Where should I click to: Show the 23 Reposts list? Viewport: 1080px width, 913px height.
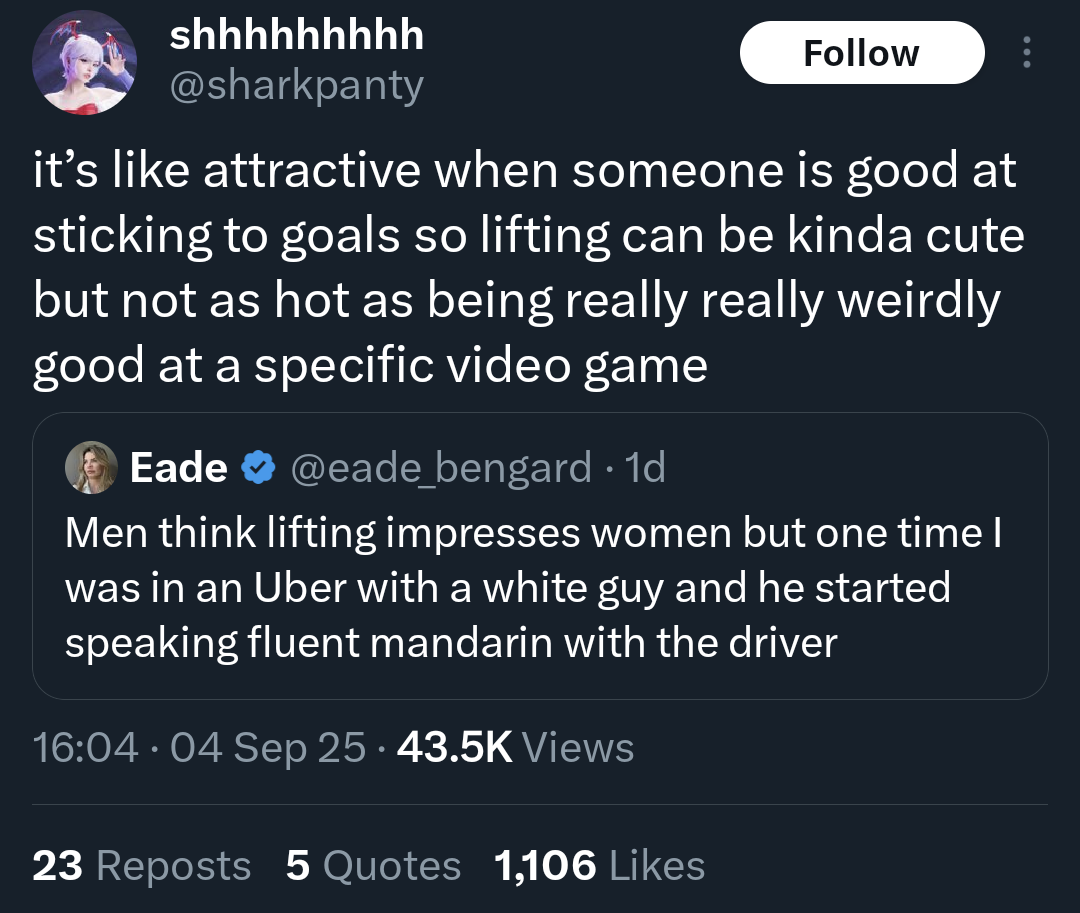coord(141,865)
